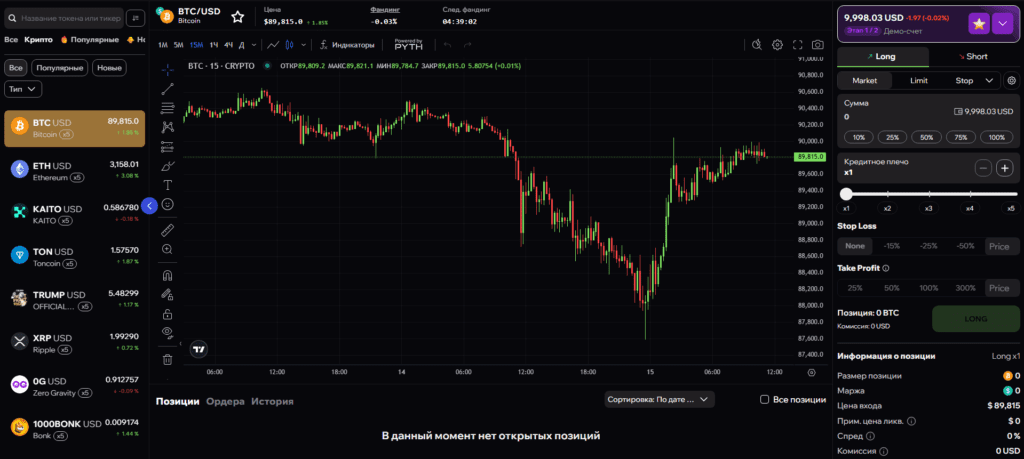1024x459 pixels.
Task: Set chart interval to 4Ч
Action: [229, 45]
